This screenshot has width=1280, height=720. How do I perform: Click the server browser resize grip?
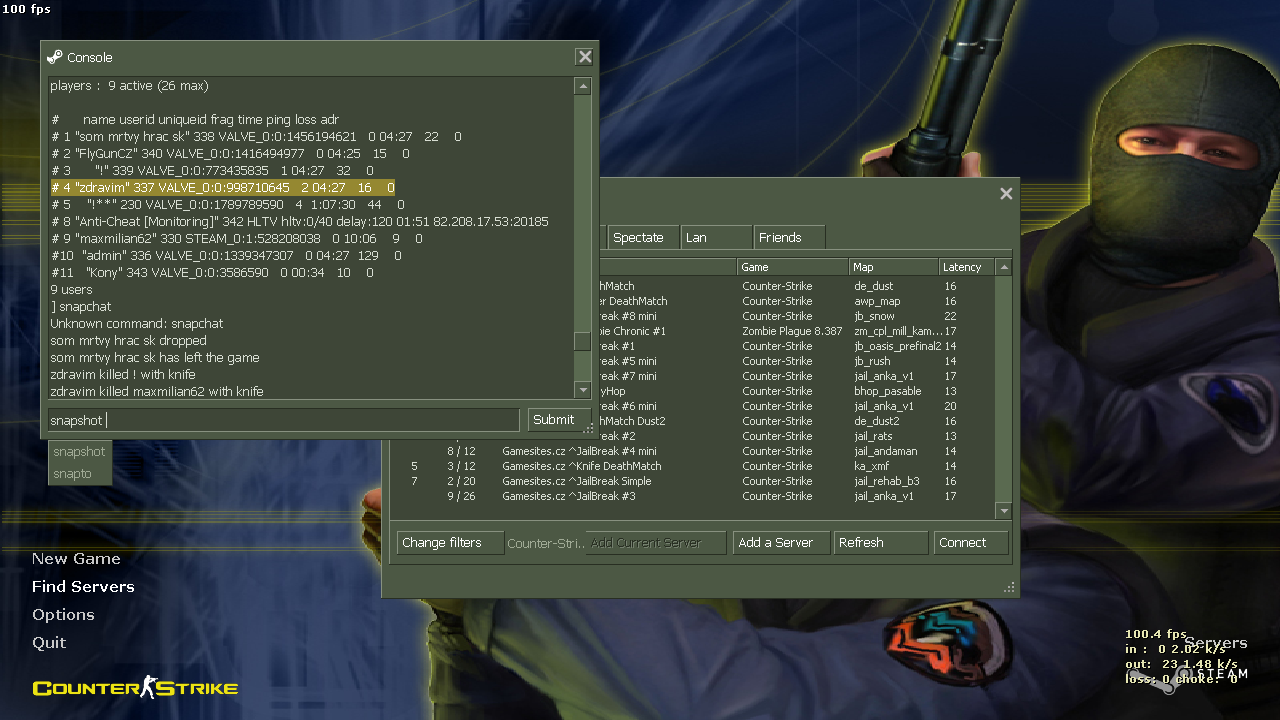[x=1009, y=588]
